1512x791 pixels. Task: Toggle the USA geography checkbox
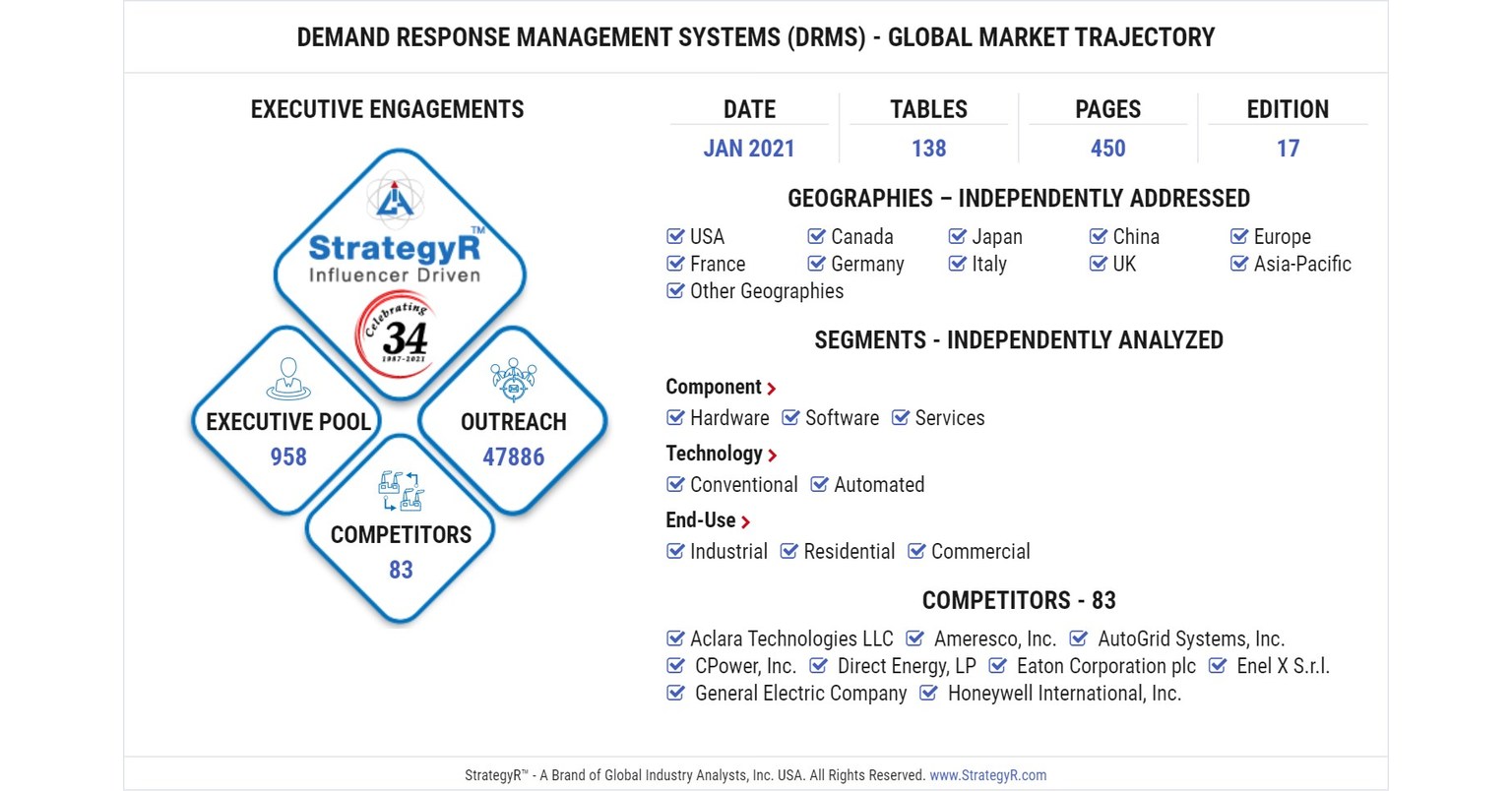click(675, 236)
